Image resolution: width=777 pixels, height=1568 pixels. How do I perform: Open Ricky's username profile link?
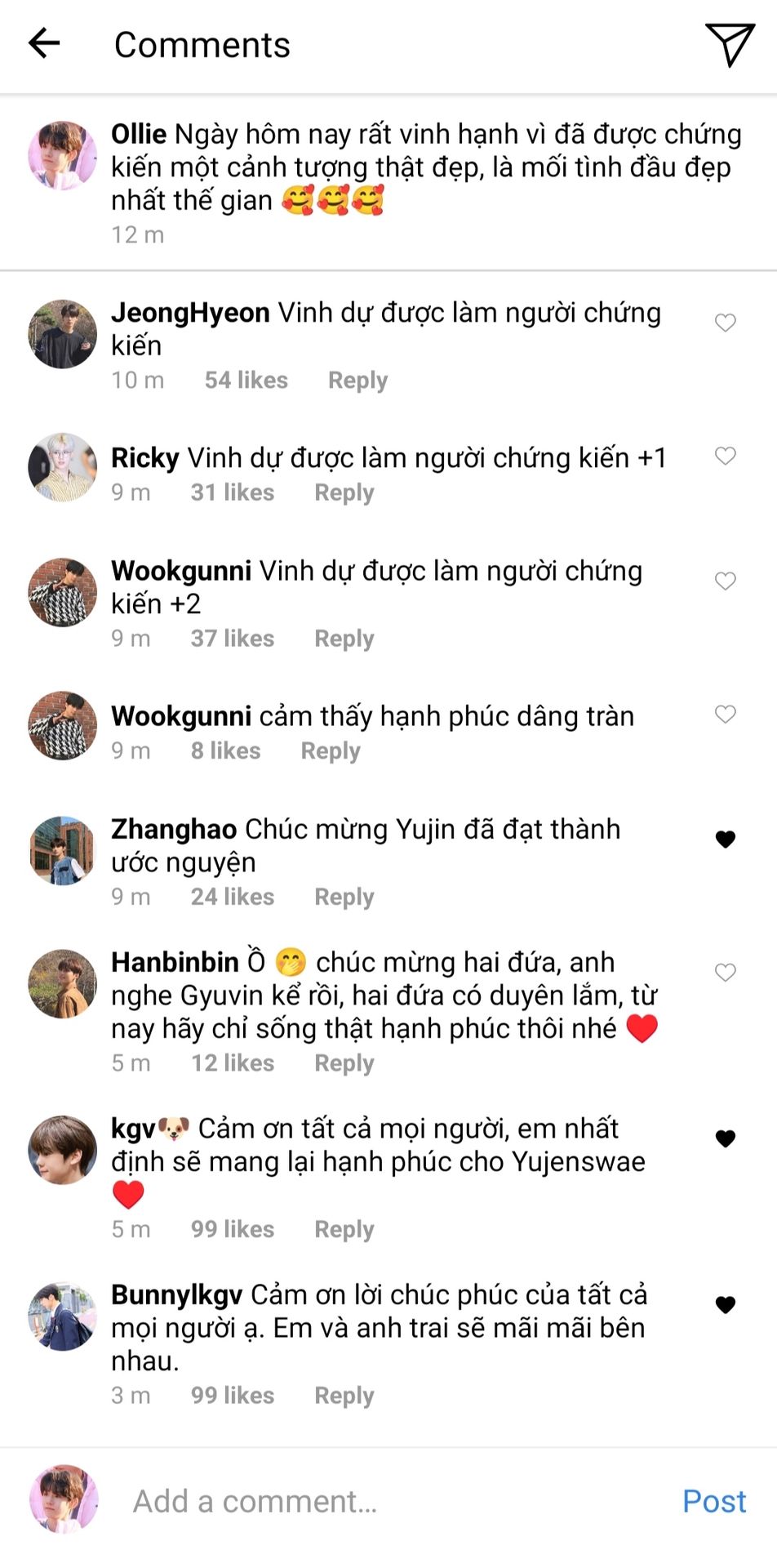145,458
